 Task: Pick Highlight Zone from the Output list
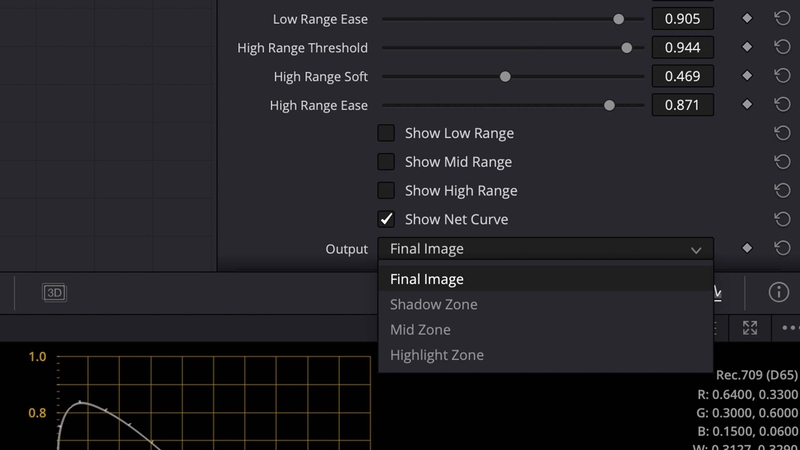(437, 355)
